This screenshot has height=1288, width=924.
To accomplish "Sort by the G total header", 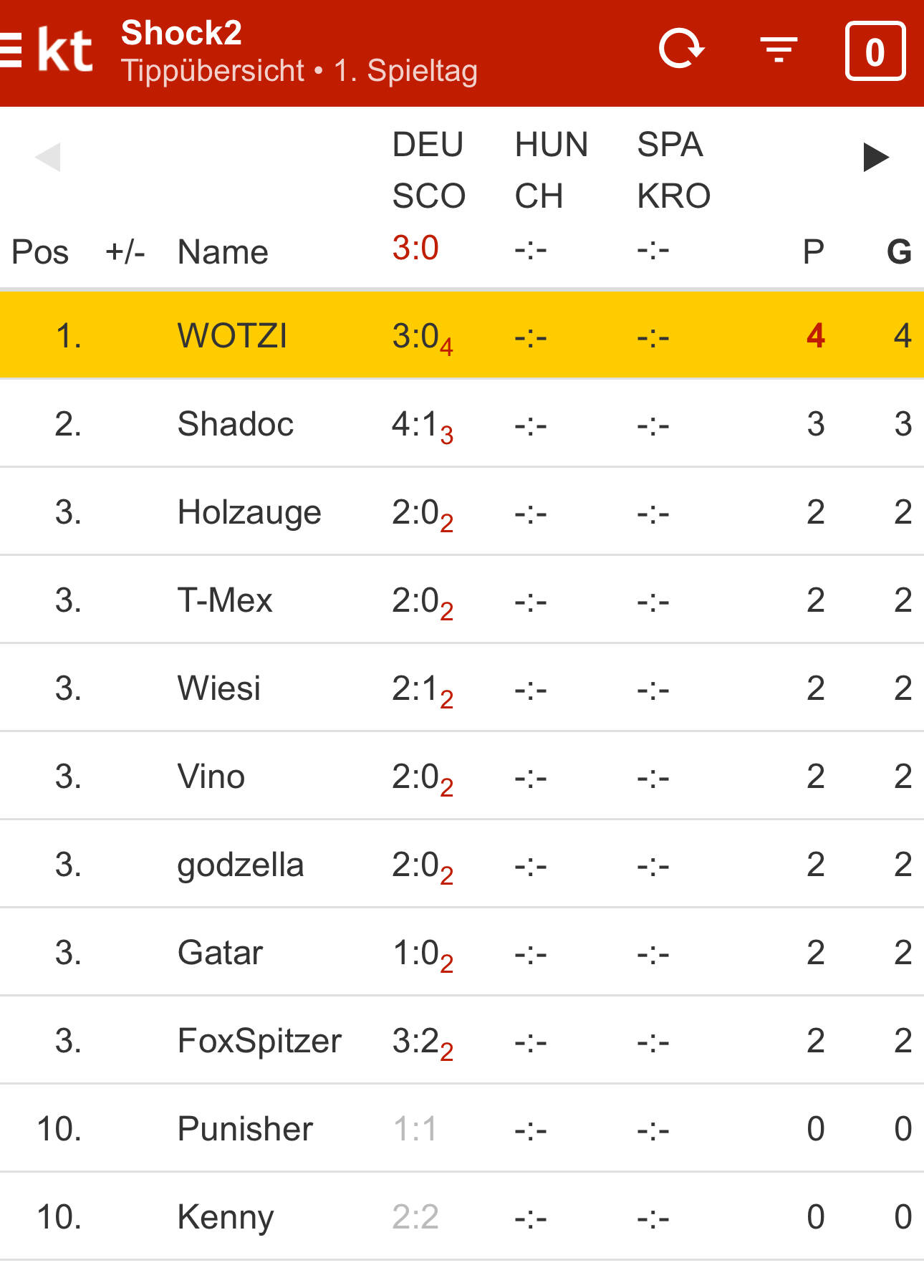I will click(x=899, y=252).
